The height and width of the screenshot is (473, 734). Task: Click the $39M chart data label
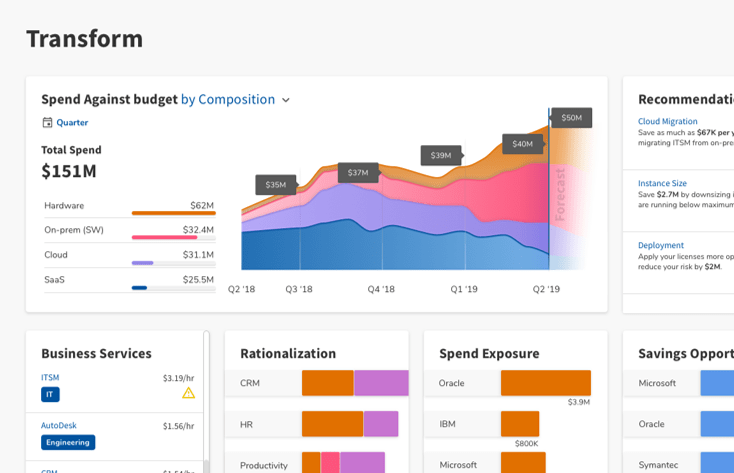point(441,155)
